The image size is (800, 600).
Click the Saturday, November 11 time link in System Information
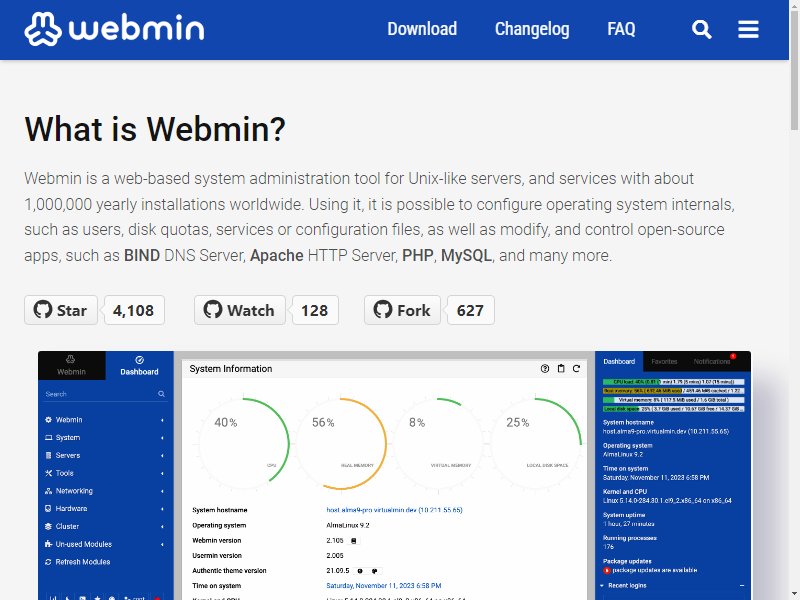384,586
